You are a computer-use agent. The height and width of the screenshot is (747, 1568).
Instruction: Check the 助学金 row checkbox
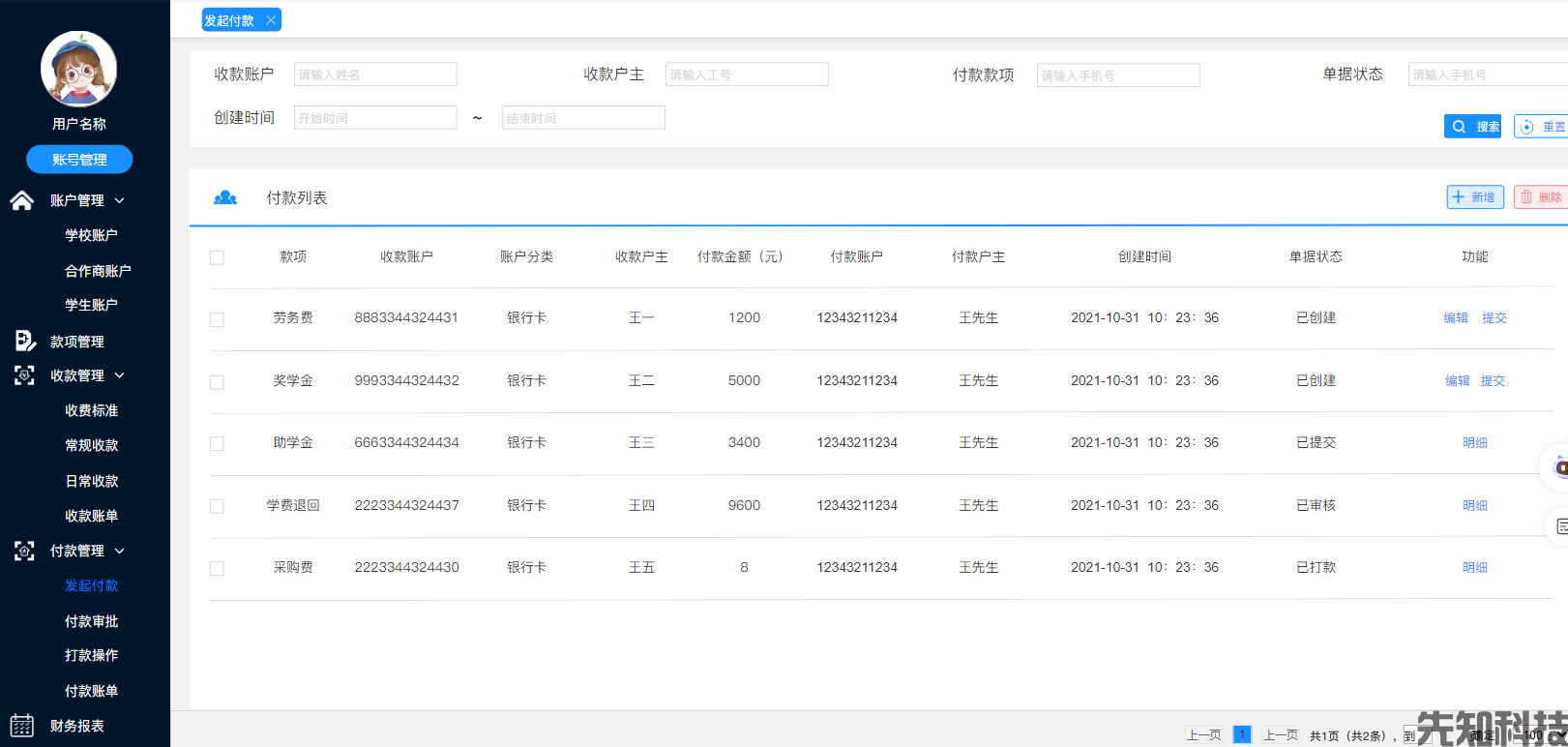(217, 444)
